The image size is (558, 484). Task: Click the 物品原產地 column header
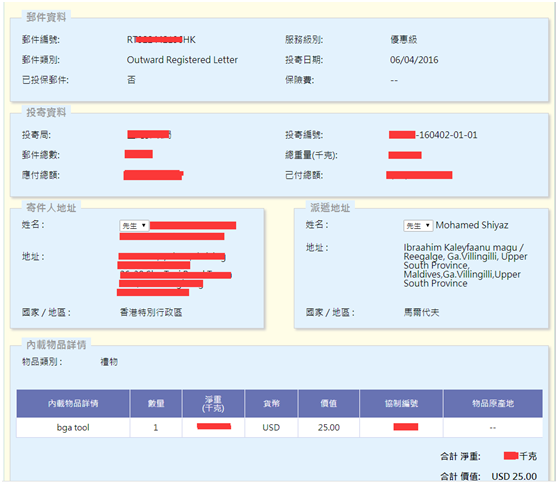tap(493, 403)
